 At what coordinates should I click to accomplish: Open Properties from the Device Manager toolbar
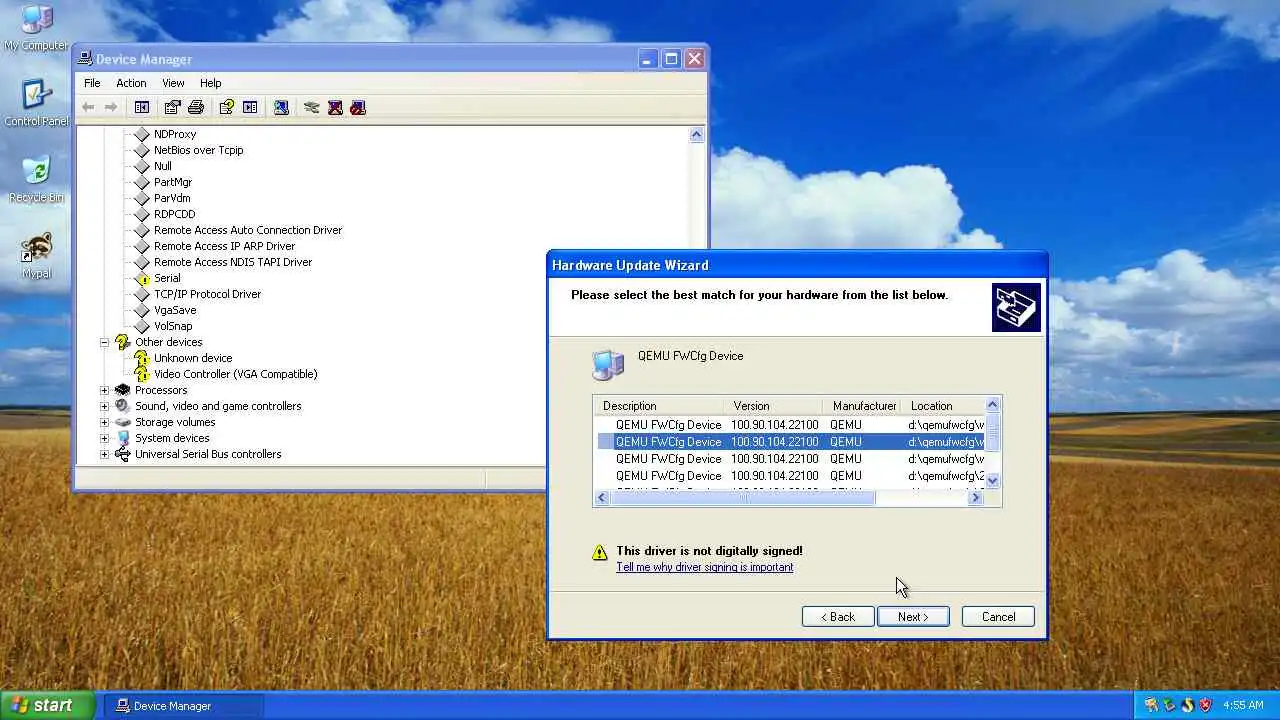pos(172,107)
